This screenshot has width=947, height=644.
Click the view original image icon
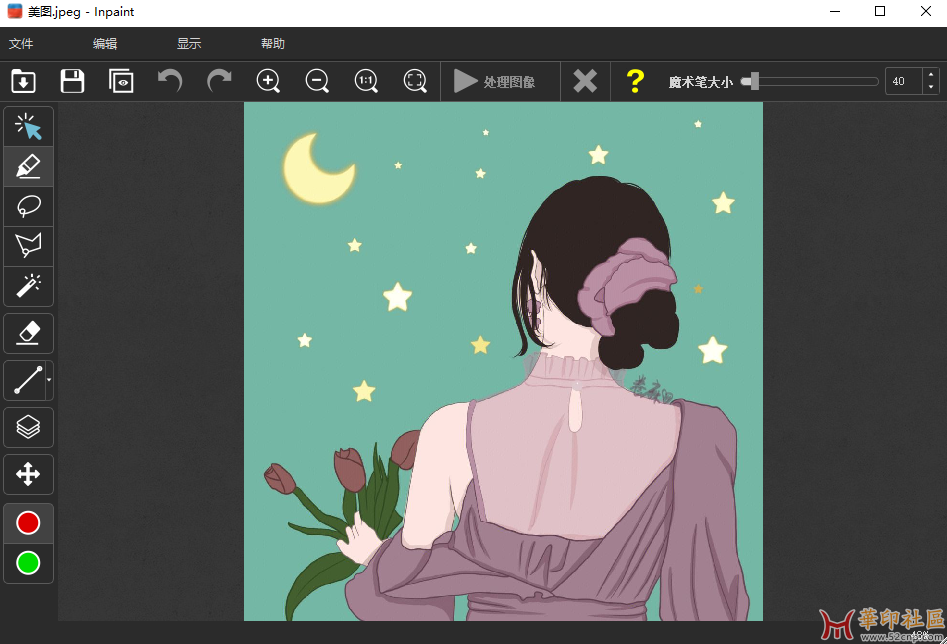(x=121, y=81)
